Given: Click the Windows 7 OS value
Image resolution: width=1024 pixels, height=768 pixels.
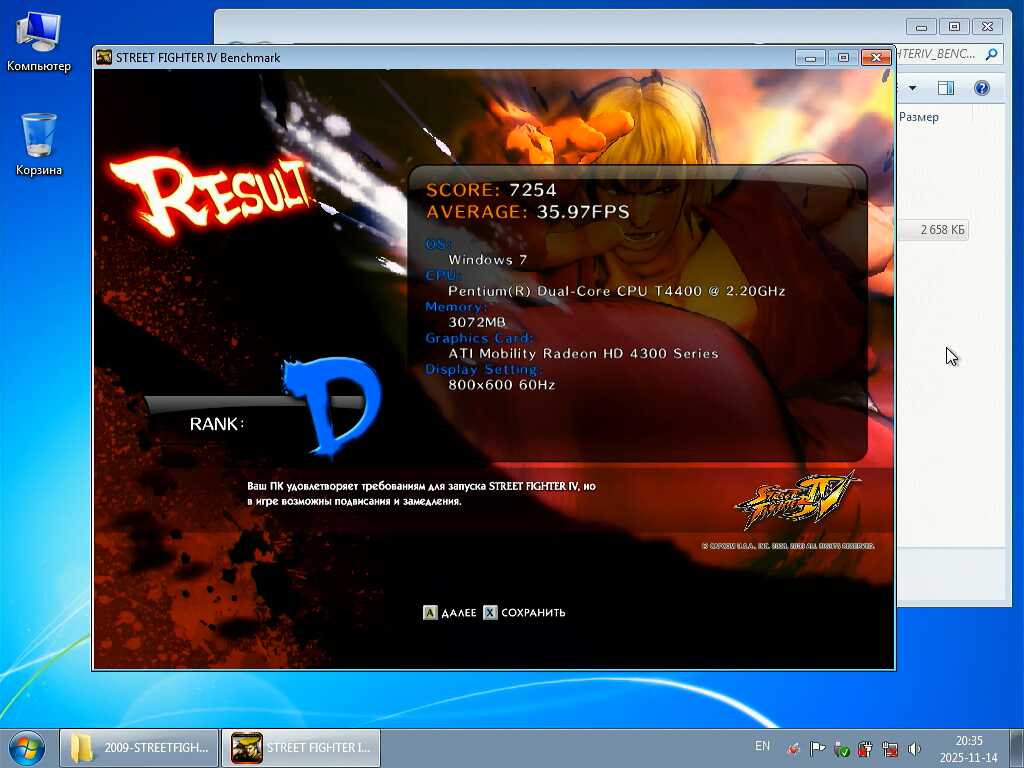Looking at the screenshot, I should click(x=487, y=259).
